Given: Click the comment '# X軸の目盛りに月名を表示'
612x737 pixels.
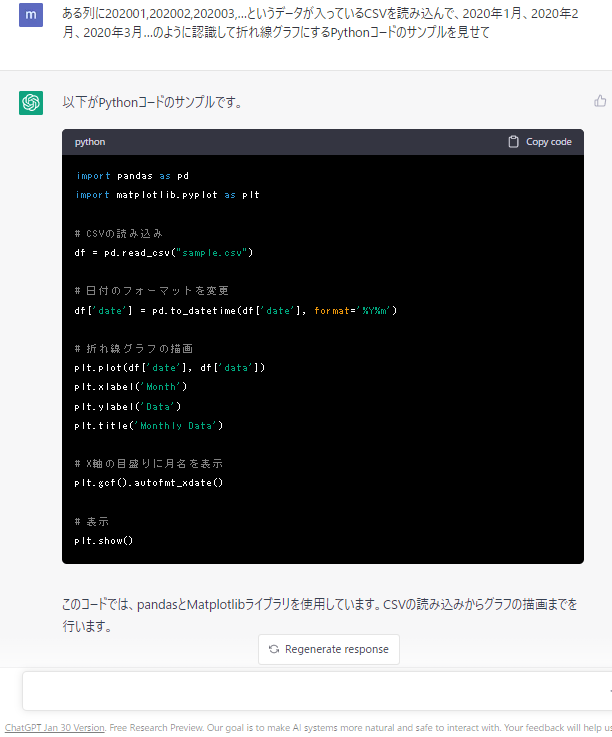Looking at the screenshot, I should pyautogui.click(x=149, y=464).
